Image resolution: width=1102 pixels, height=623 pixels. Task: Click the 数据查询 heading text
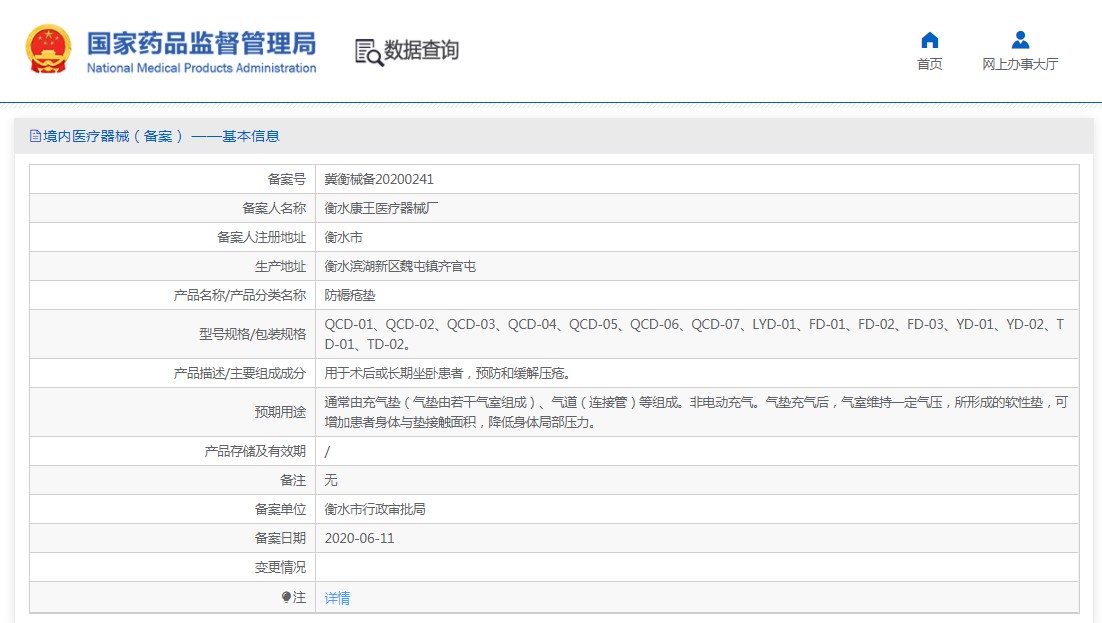421,51
